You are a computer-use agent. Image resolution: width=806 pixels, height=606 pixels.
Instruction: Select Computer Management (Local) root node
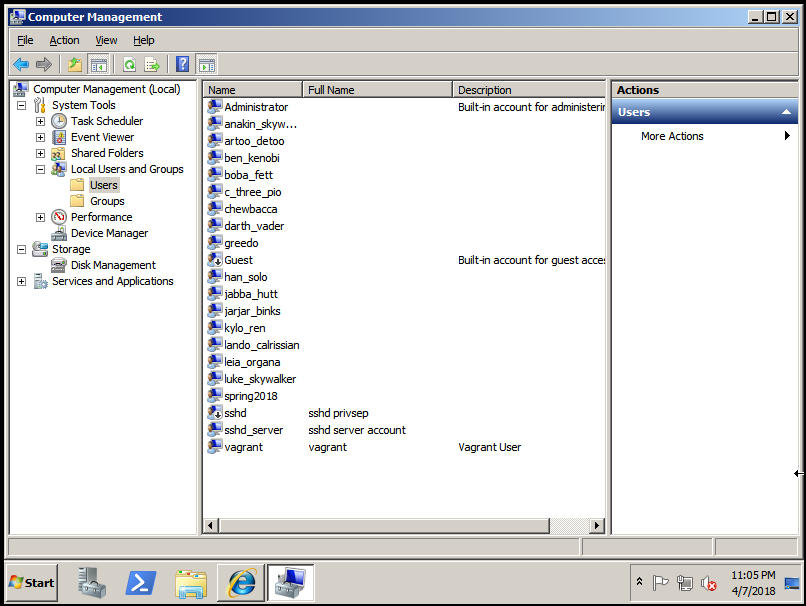click(x=106, y=89)
